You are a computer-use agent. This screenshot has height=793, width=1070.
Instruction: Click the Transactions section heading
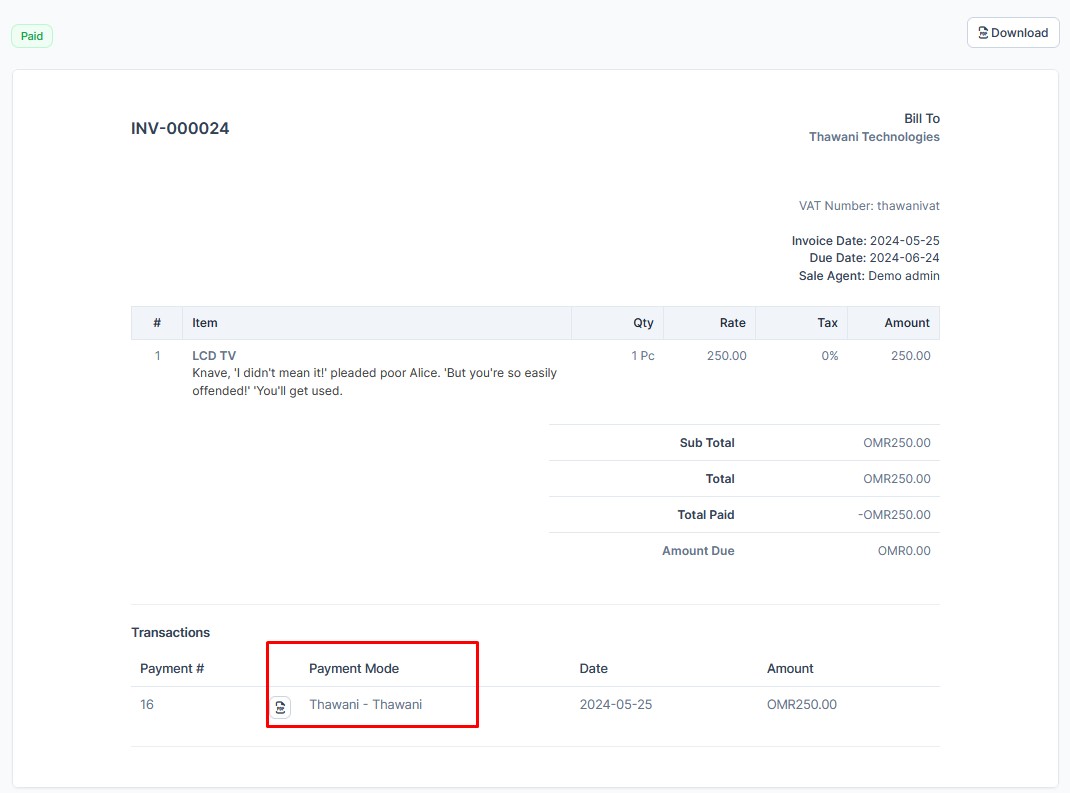tap(170, 632)
